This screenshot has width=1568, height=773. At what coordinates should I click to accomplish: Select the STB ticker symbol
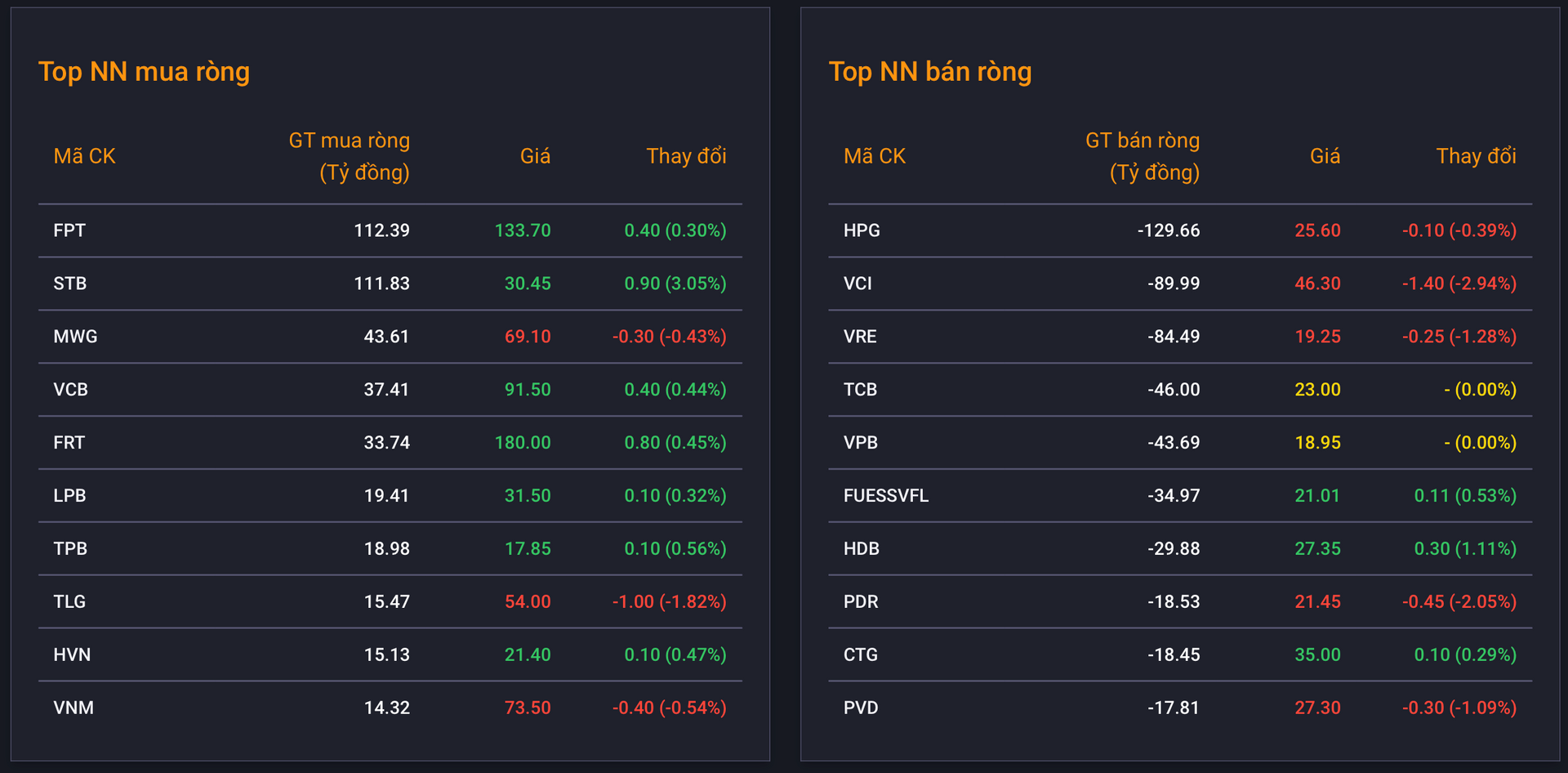coord(70,284)
